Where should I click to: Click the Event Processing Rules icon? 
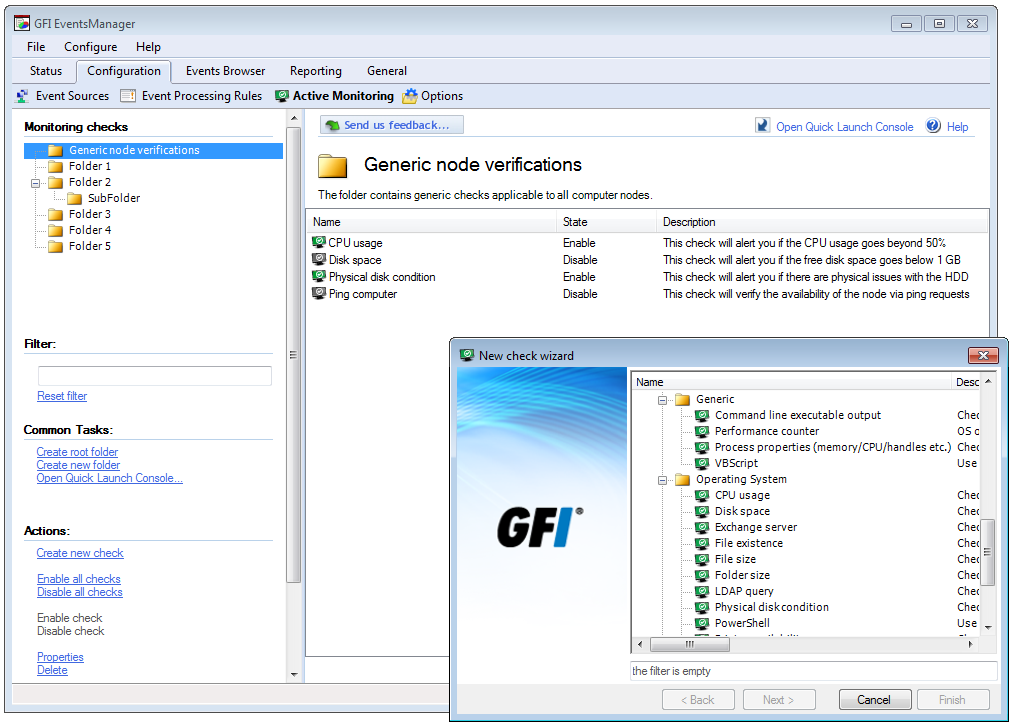(128, 96)
